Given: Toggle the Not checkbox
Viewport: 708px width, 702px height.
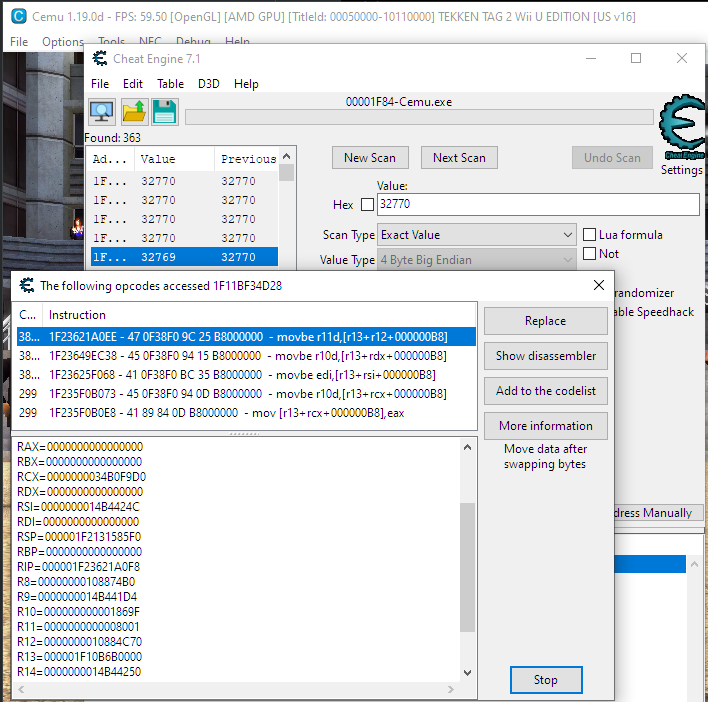Looking at the screenshot, I should (589, 254).
